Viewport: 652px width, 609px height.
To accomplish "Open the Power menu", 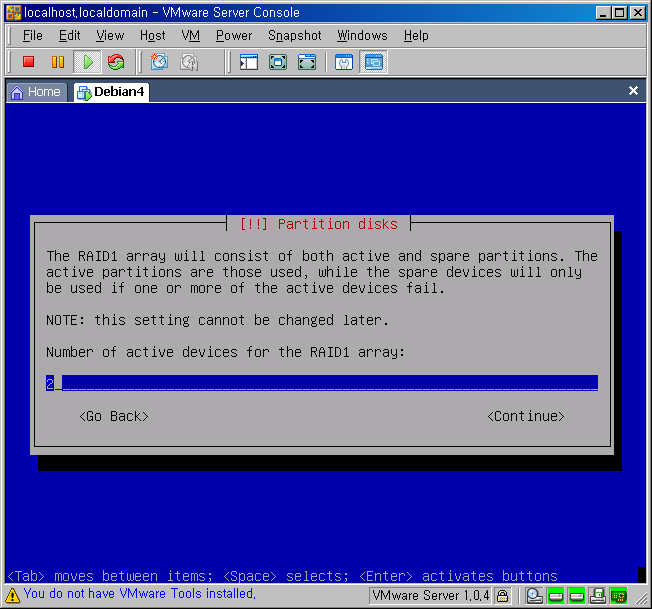I will coord(234,35).
